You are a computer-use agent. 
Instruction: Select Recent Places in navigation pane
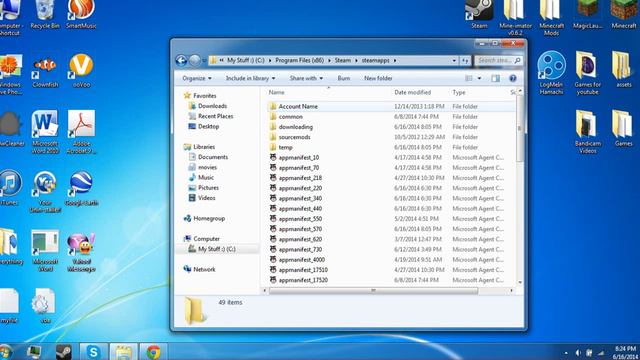tap(216, 116)
